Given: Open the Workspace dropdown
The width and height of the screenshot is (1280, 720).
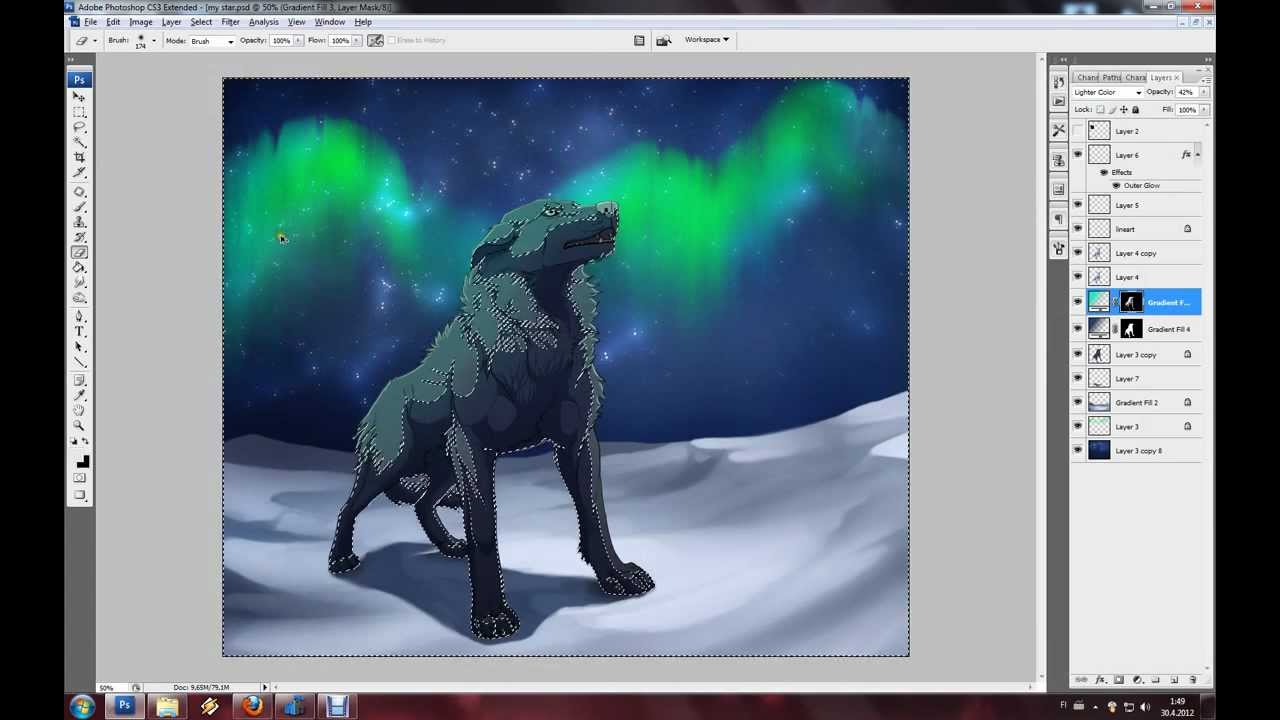Looking at the screenshot, I should 707,40.
